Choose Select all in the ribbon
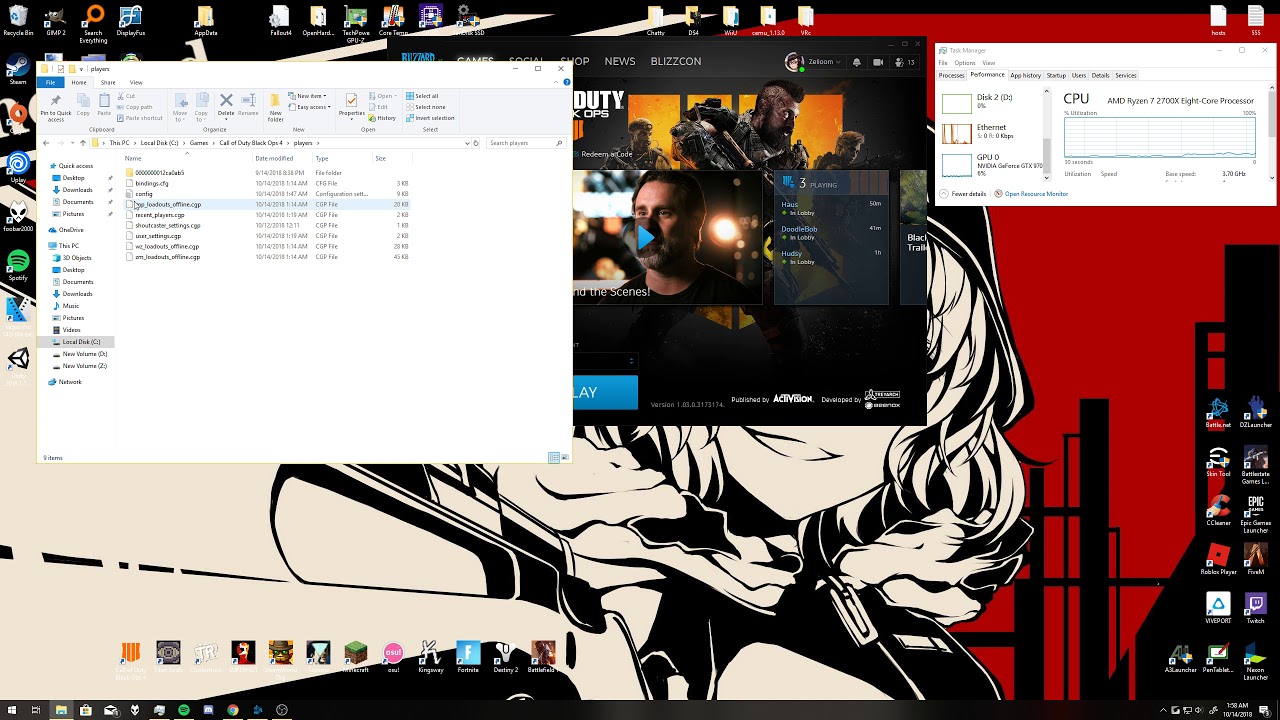1280x720 pixels. tap(422, 96)
